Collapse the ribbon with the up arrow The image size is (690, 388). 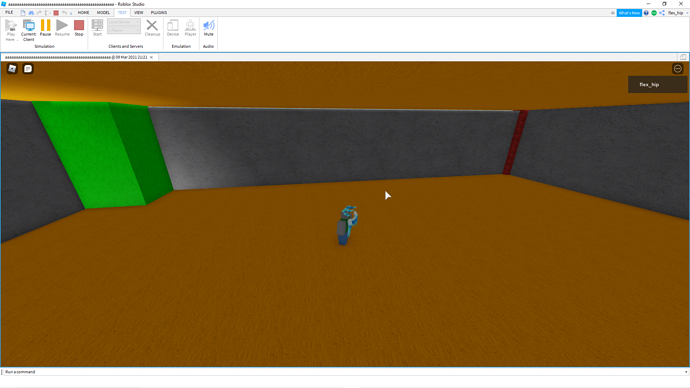pyautogui.click(x=613, y=13)
